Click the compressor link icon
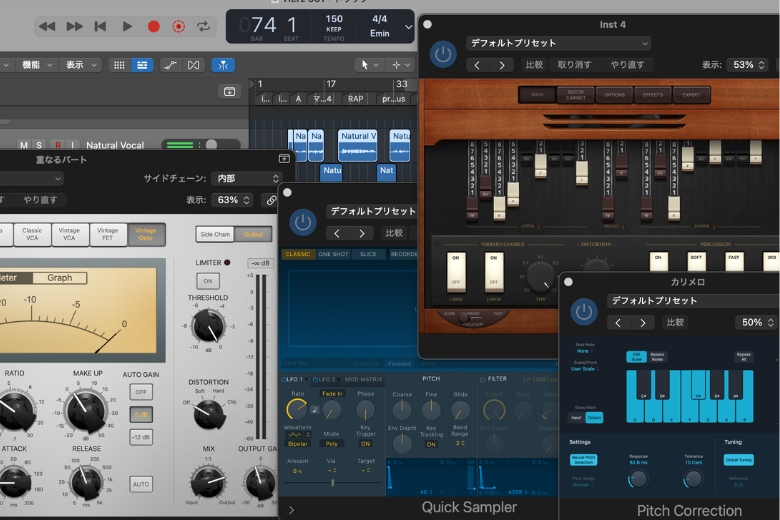 [x=271, y=200]
